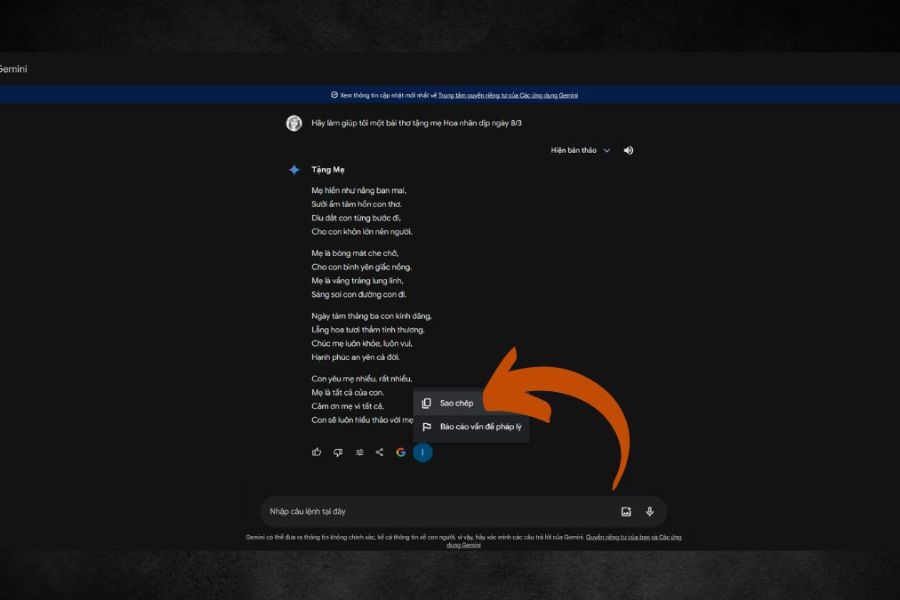
Task: Open the Gemini privacy center banner link
Action: pyautogui.click(x=507, y=95)
